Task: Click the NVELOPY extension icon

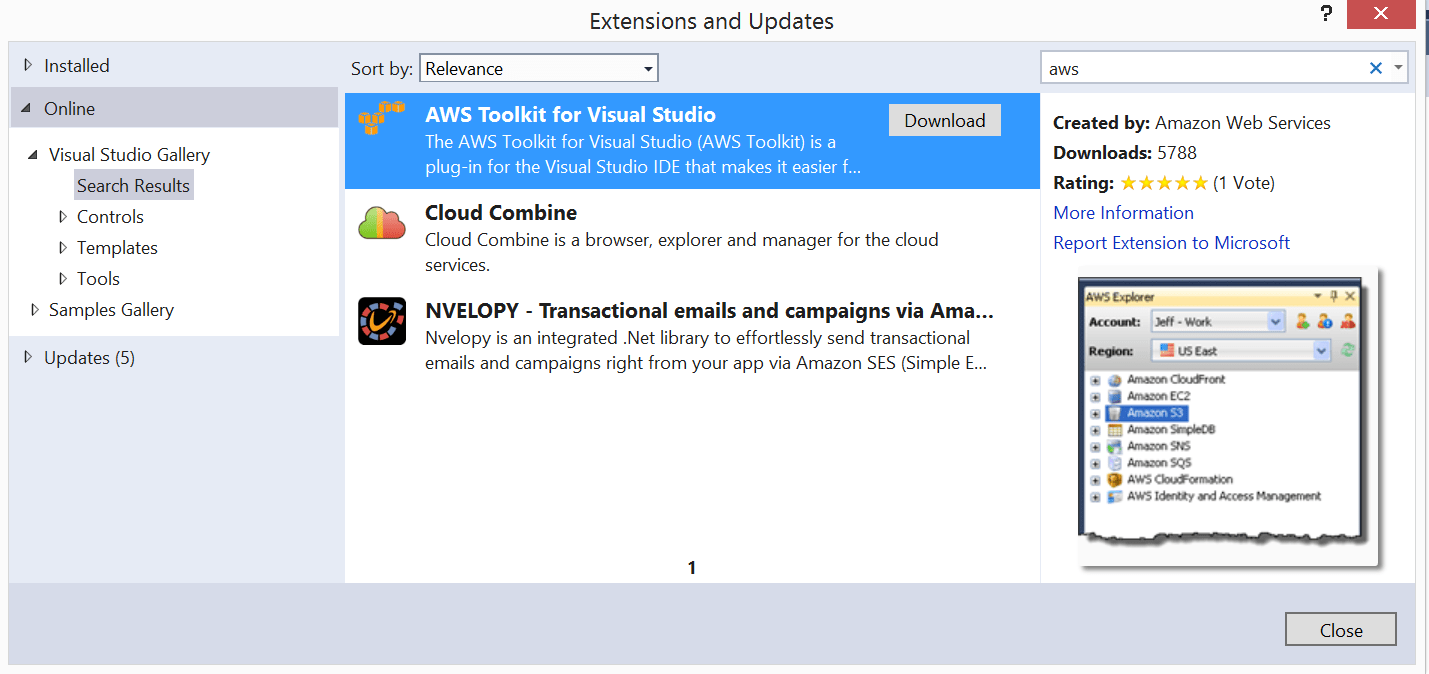Action: 381,321
